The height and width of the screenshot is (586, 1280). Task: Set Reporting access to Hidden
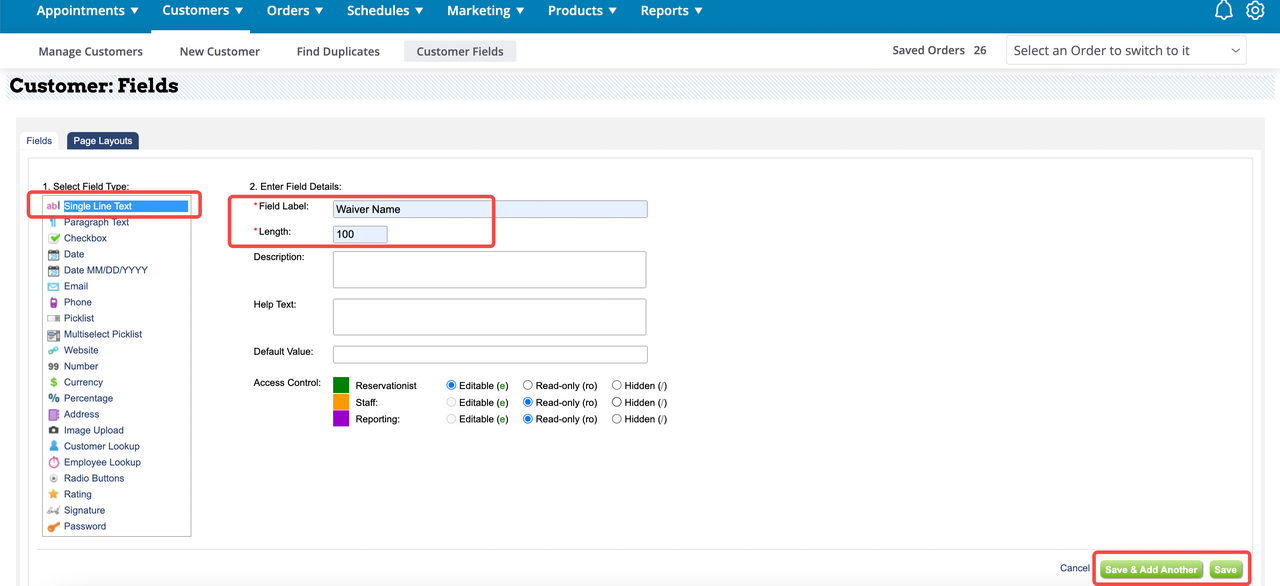(x=617, y=419)
